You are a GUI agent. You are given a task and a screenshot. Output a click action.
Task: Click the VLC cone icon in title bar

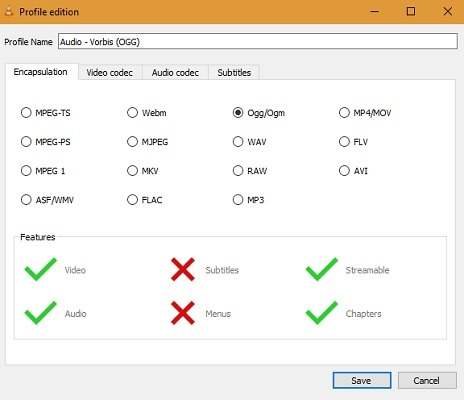[9, 11]
